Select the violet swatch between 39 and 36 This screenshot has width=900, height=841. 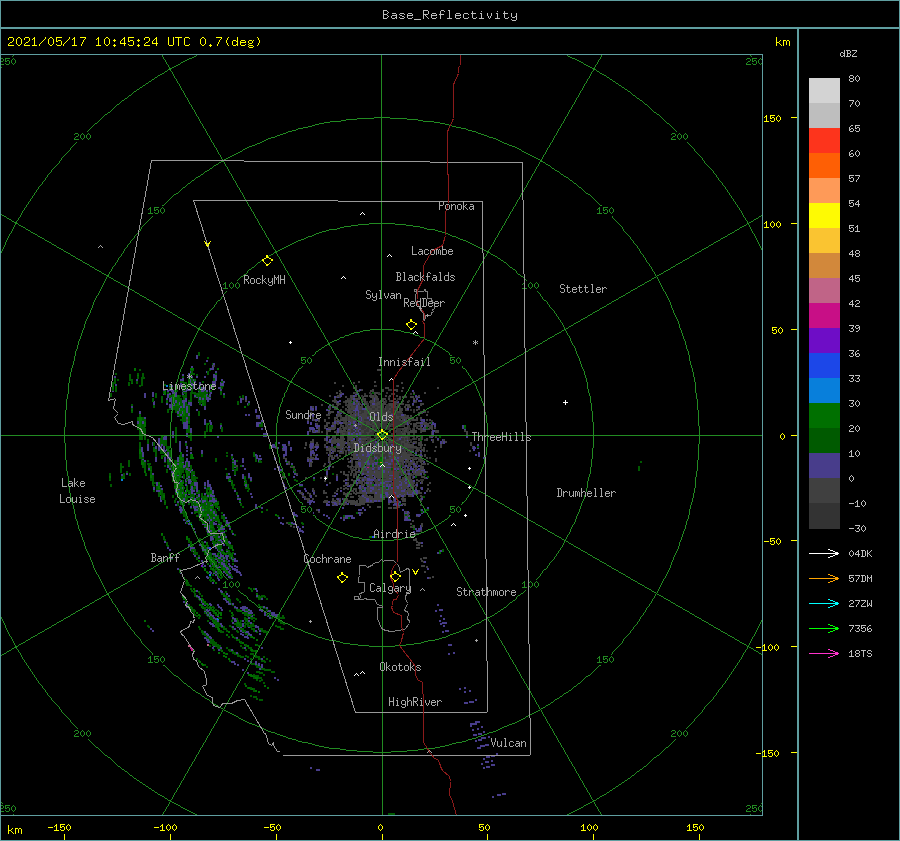tap(824, 340)
